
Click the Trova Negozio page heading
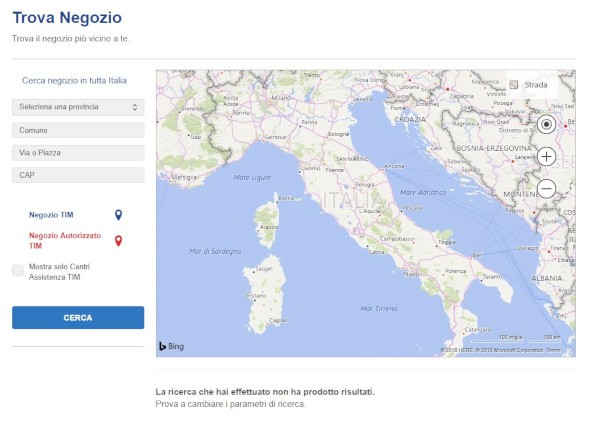pos(67,17)
